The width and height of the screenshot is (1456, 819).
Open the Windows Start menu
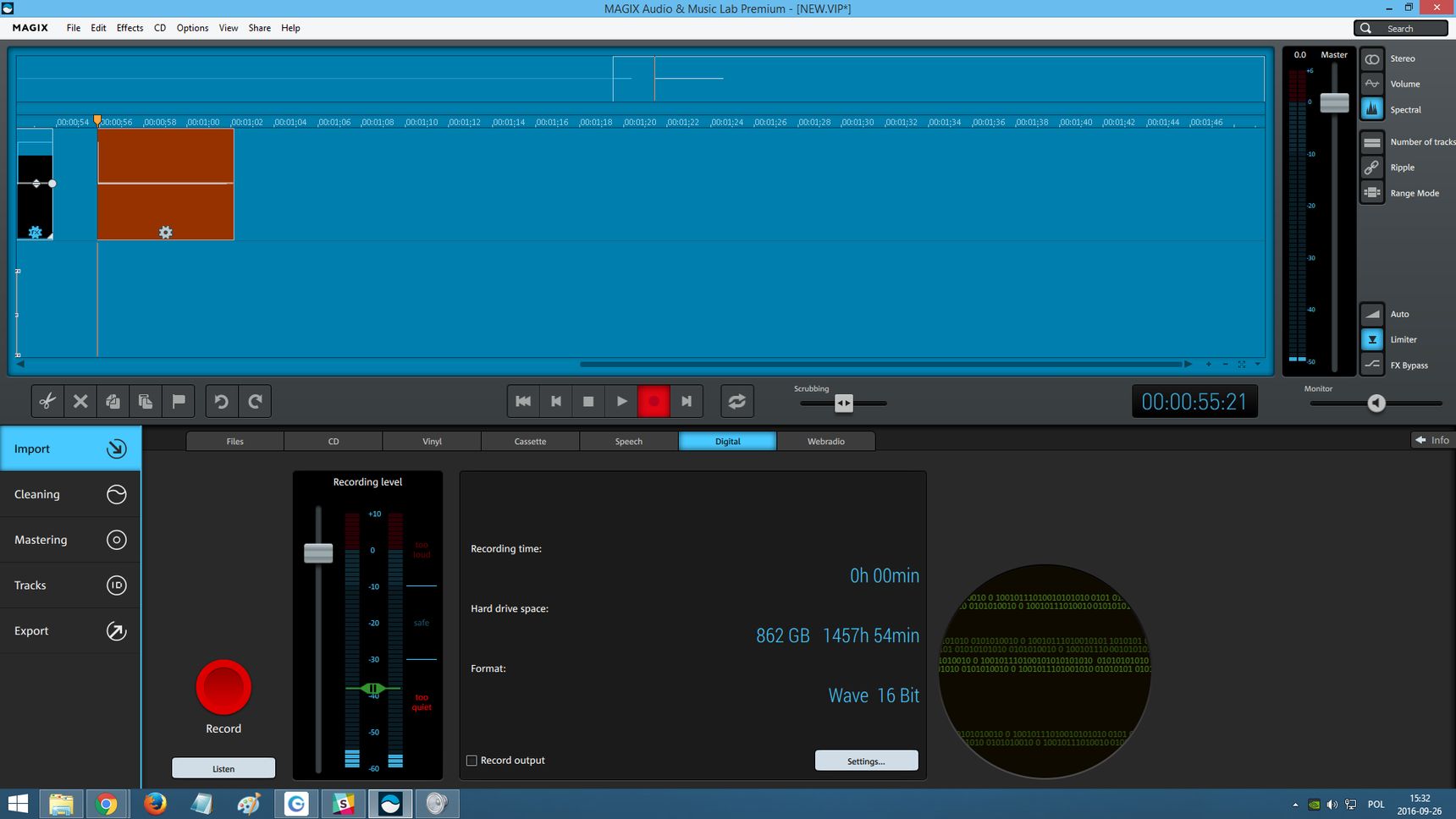click(18, 803)
